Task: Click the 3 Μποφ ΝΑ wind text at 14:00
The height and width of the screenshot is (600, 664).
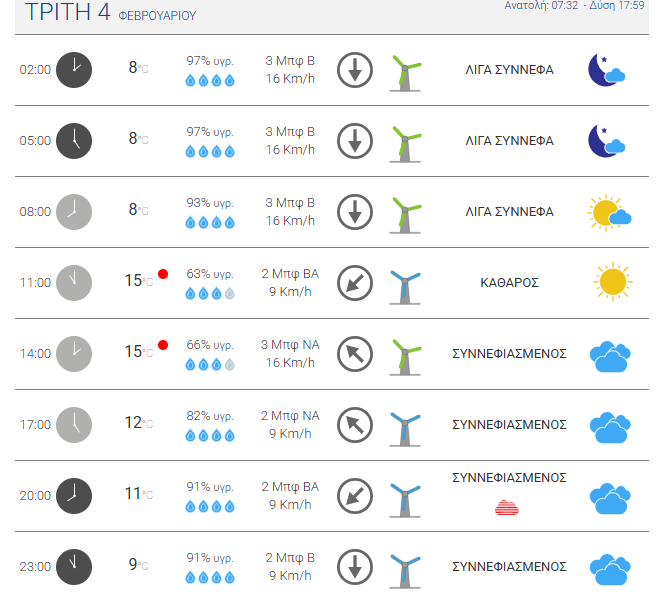Action: pyautogui.click(x=290, y=345)
